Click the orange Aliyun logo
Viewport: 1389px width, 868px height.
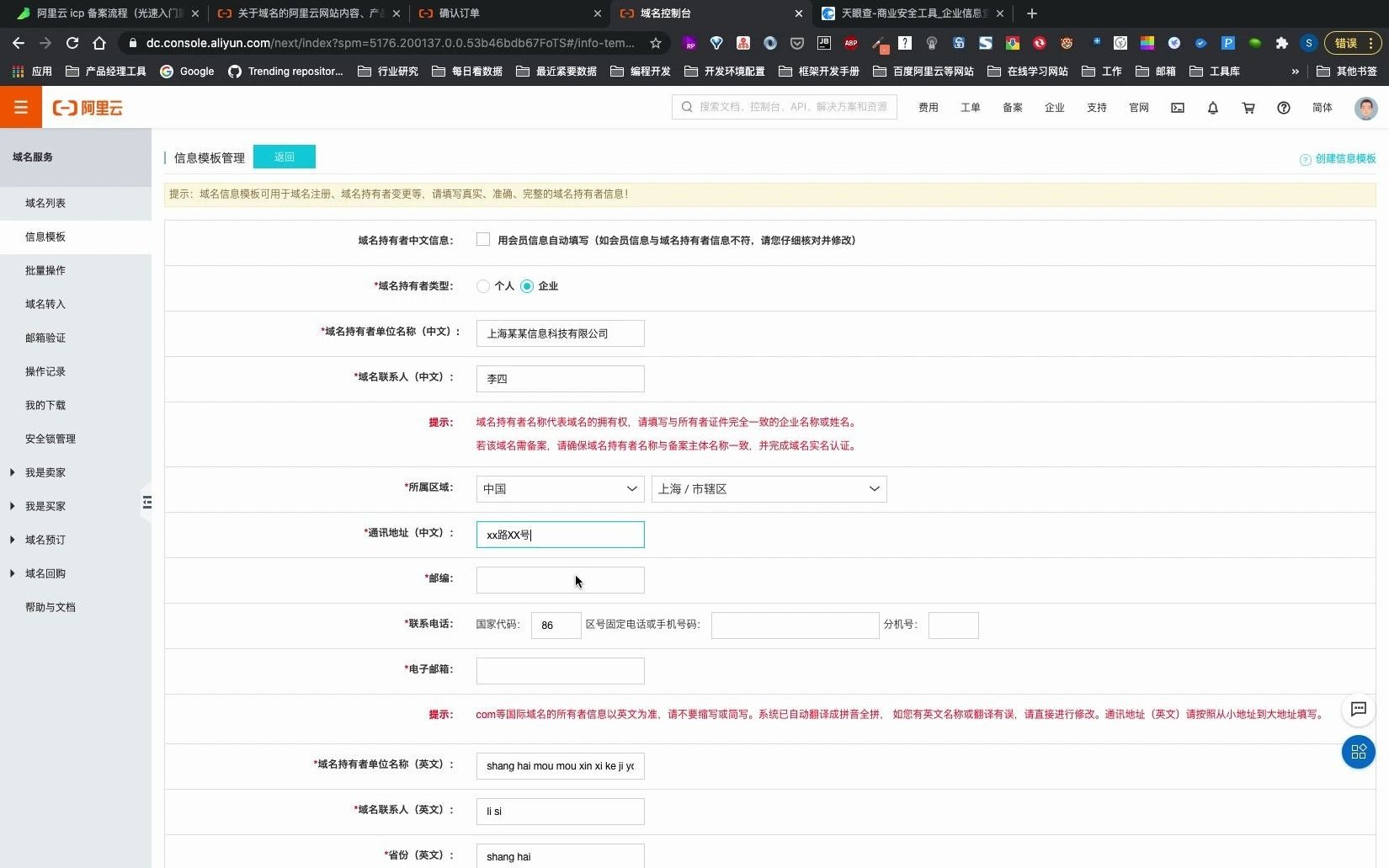click(x=87, y=108)
